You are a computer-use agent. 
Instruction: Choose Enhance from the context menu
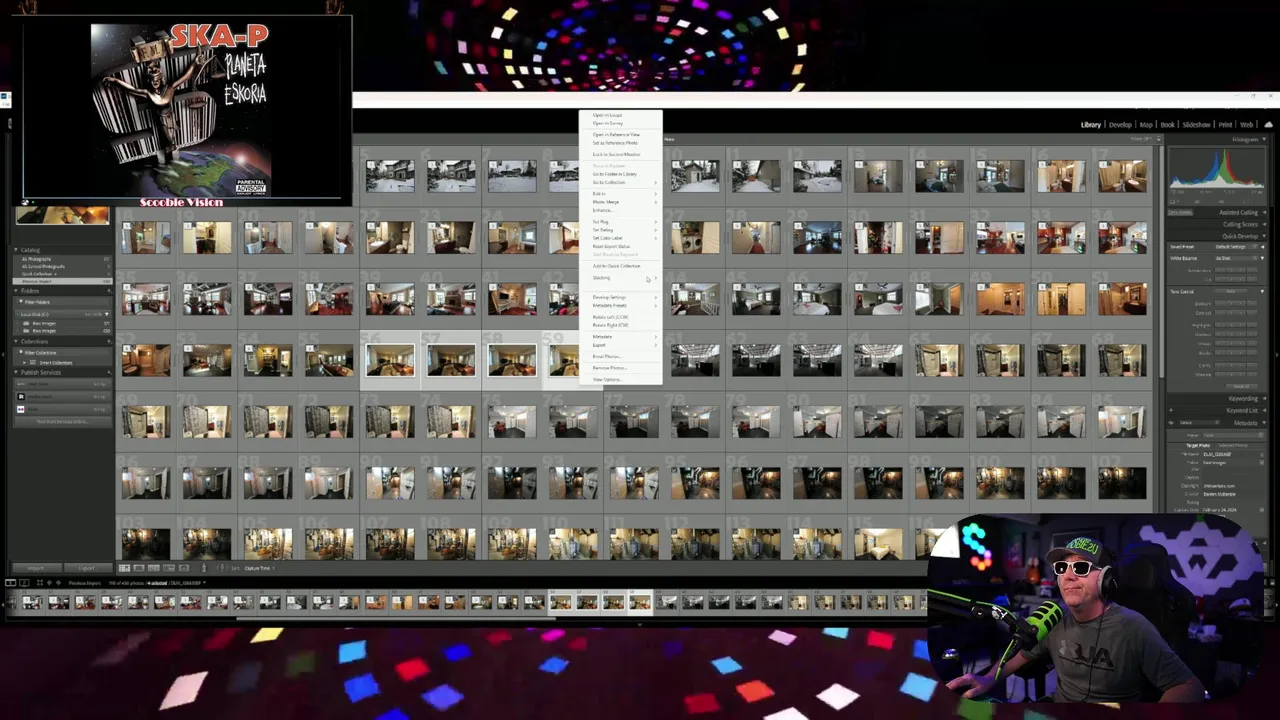(620, 210)
